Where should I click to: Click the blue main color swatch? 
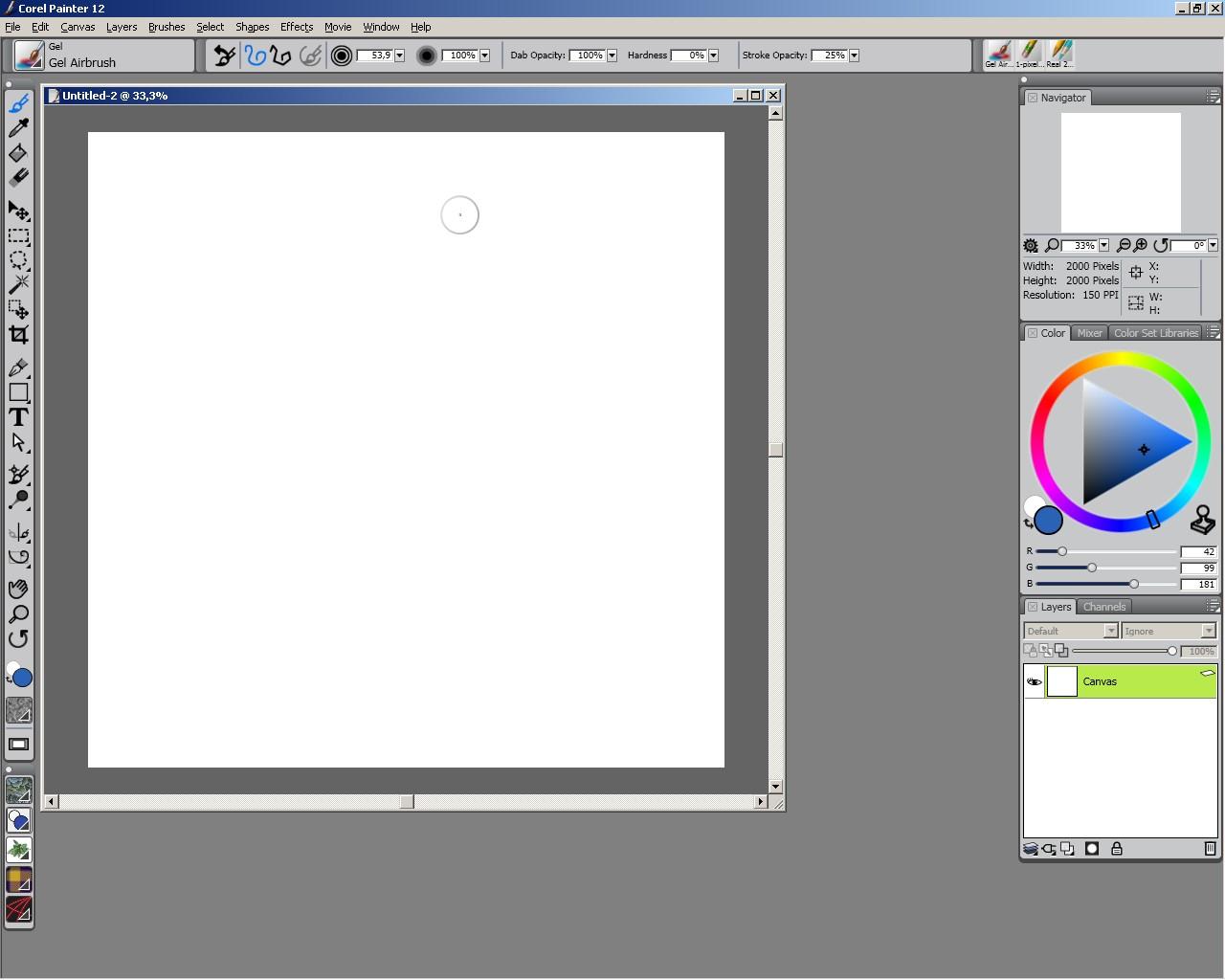coord(1049,520)
